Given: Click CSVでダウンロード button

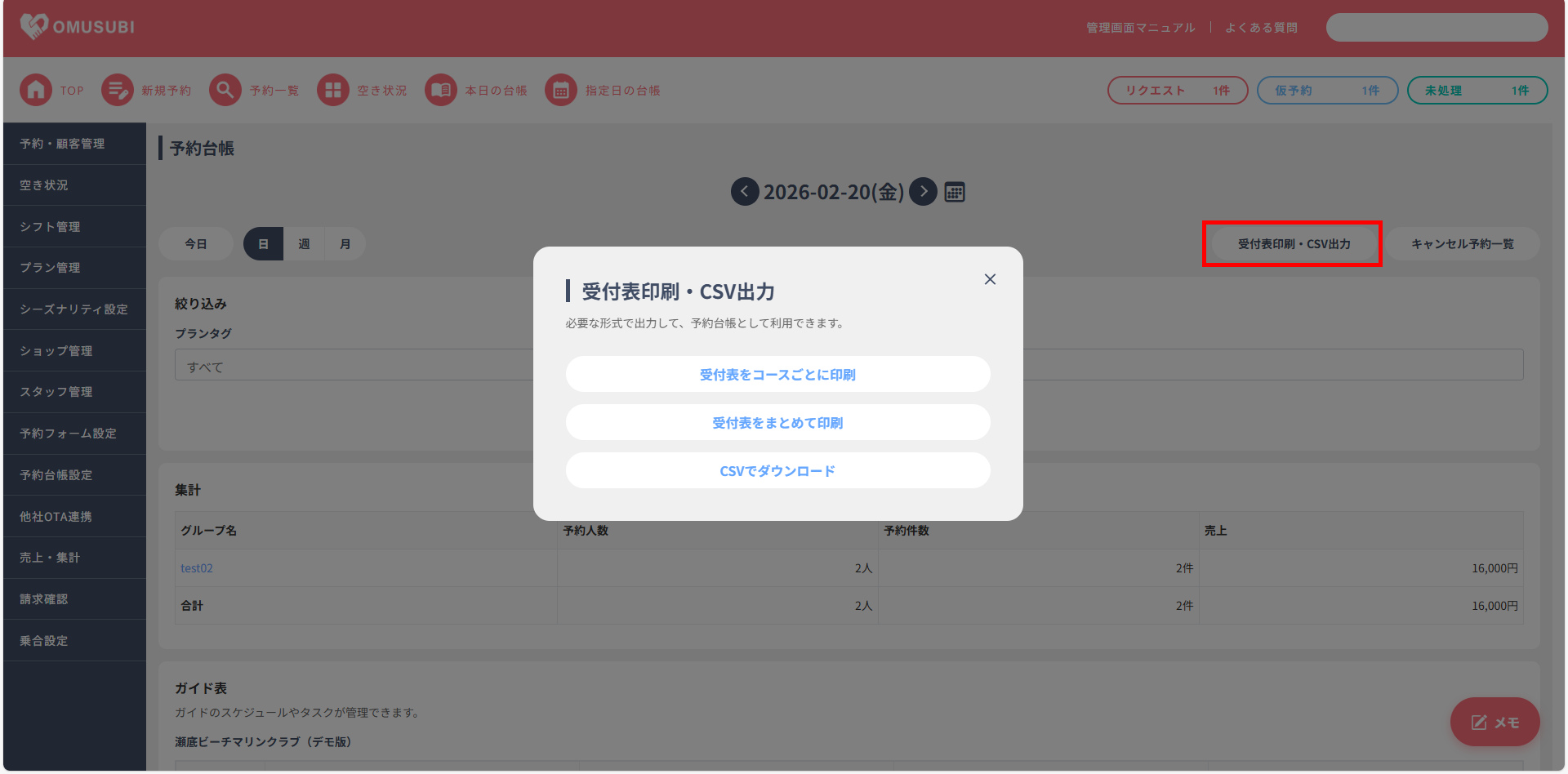Looking at the screenshot, I should coord(777,471).
